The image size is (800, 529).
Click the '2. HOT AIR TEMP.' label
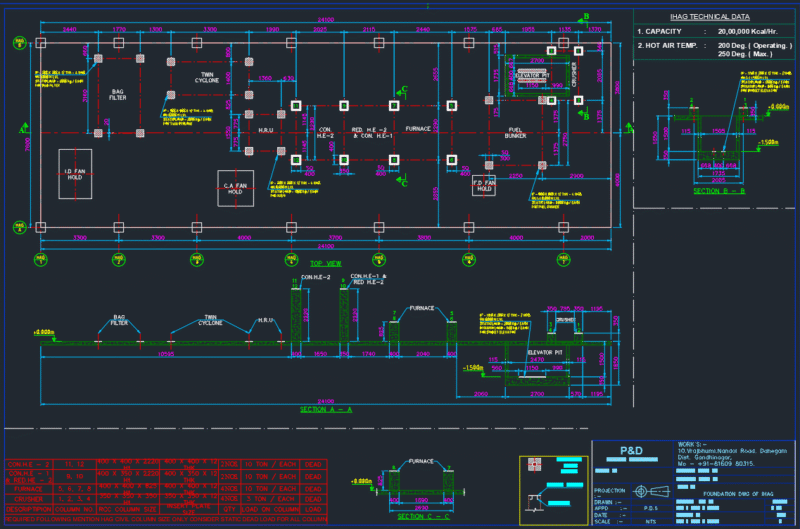pos(667,45)
